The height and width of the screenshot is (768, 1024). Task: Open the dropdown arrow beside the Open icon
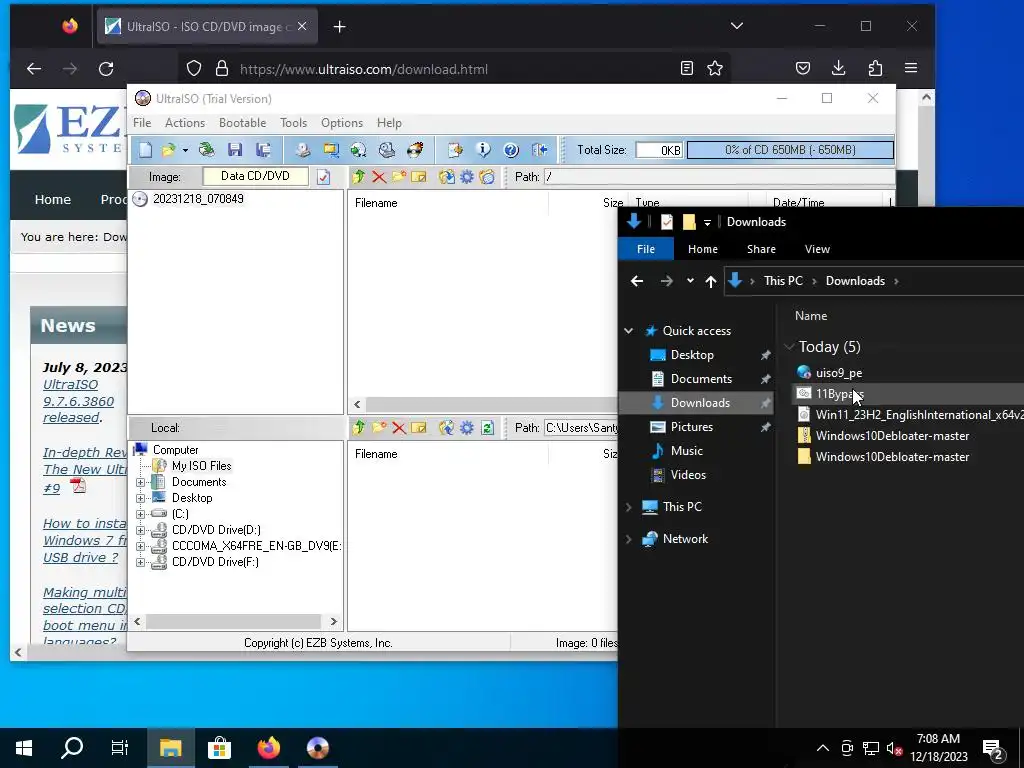pos(185,151)
